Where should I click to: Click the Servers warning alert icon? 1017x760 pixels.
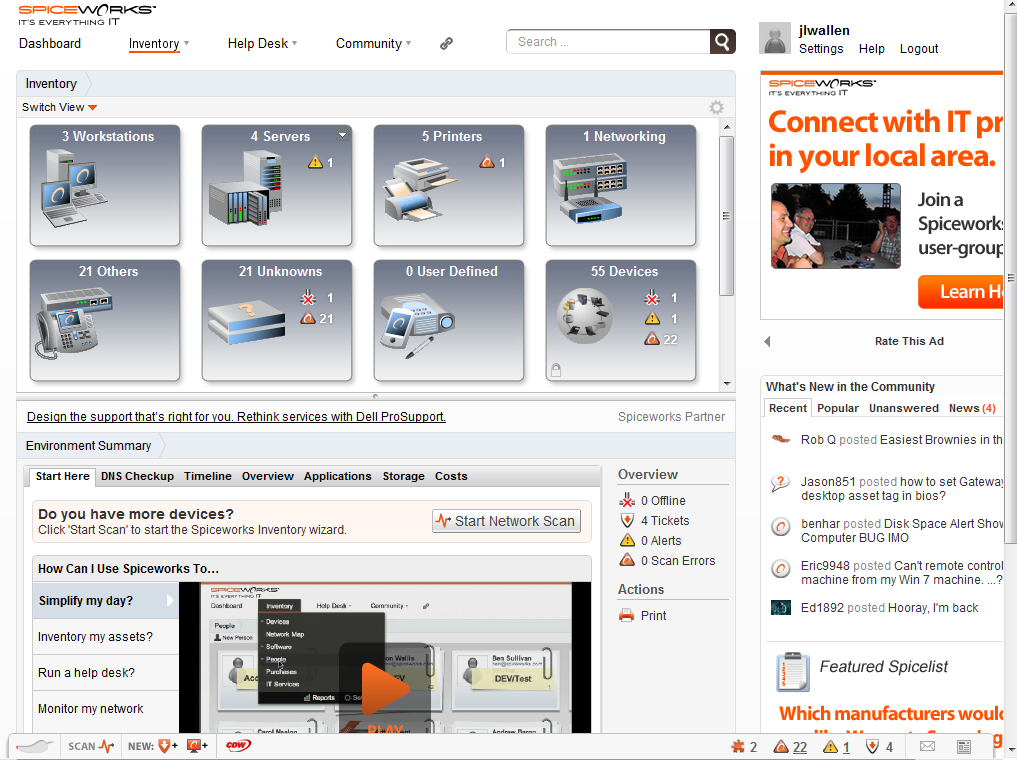click(315, 162)
